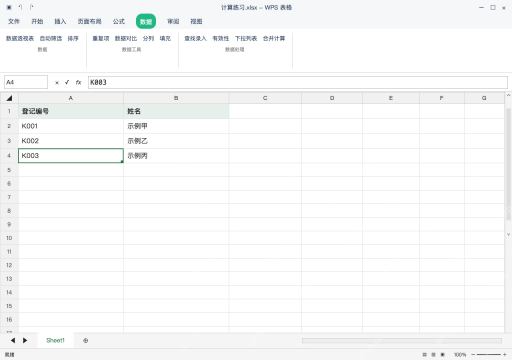
Task: Switch to the 页面布局 tab
Action: coord(89,22)
